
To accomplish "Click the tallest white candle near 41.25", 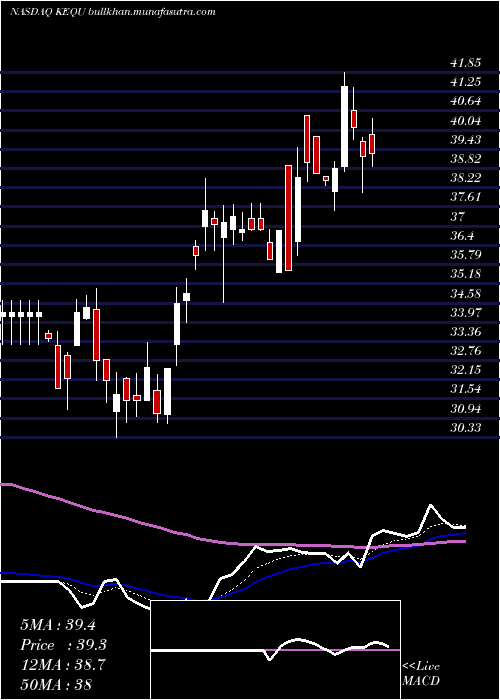I will pos(344,126).
